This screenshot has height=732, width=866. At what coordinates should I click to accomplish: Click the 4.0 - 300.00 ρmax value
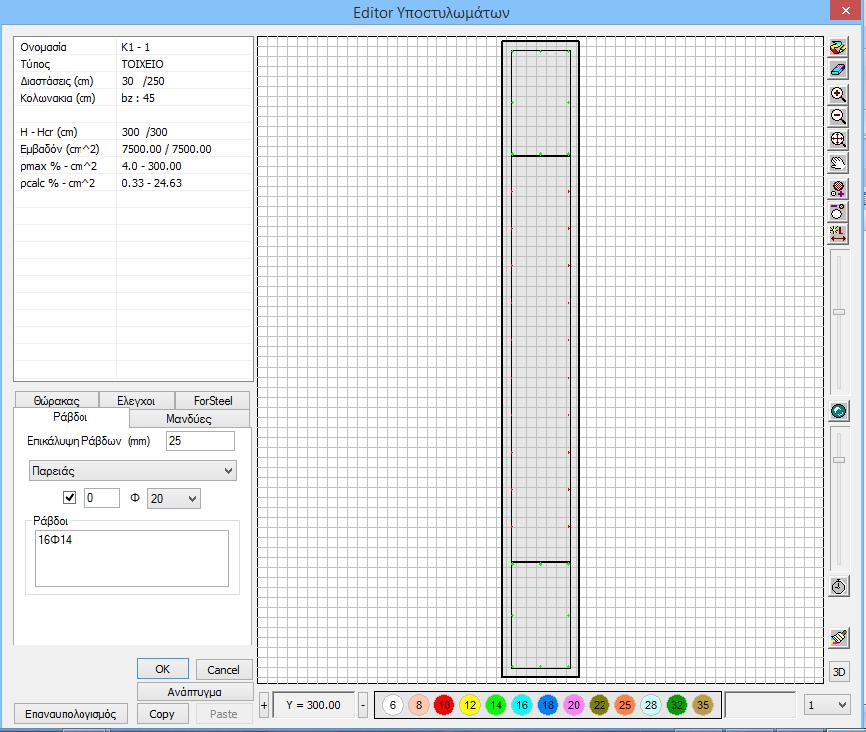point(151,166)
